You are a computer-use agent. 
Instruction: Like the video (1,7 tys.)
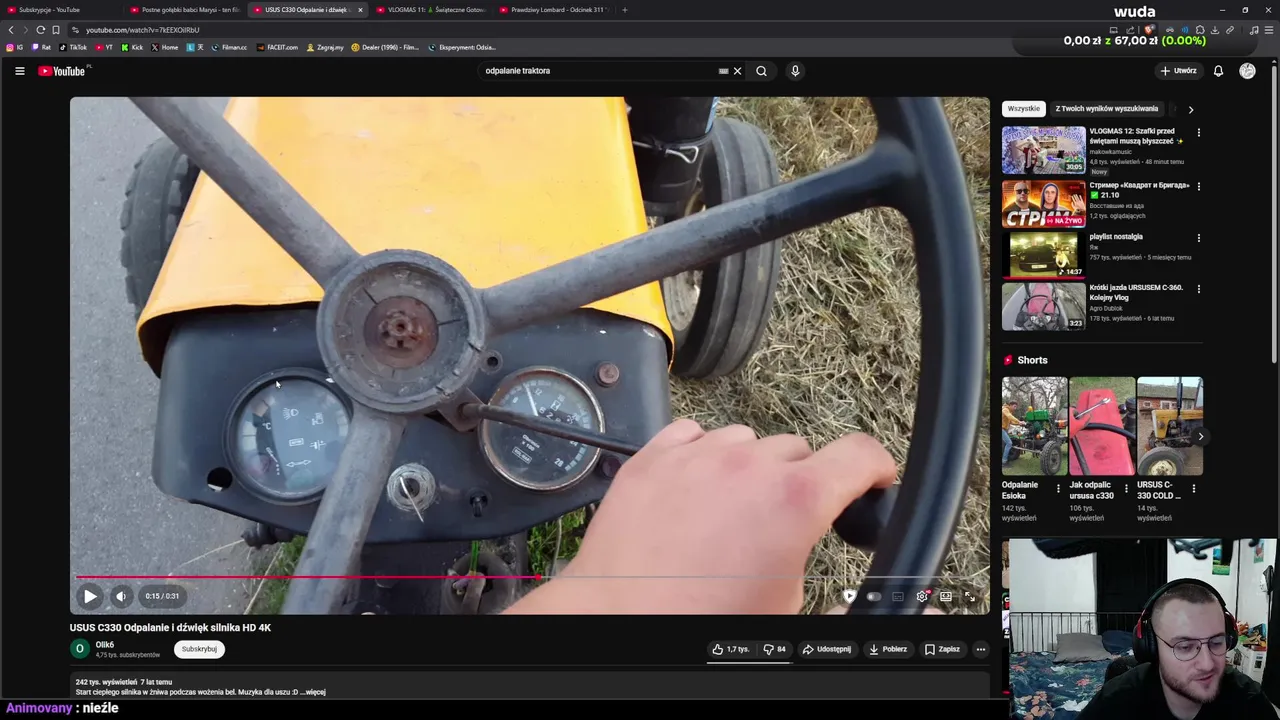click(731, 649)
